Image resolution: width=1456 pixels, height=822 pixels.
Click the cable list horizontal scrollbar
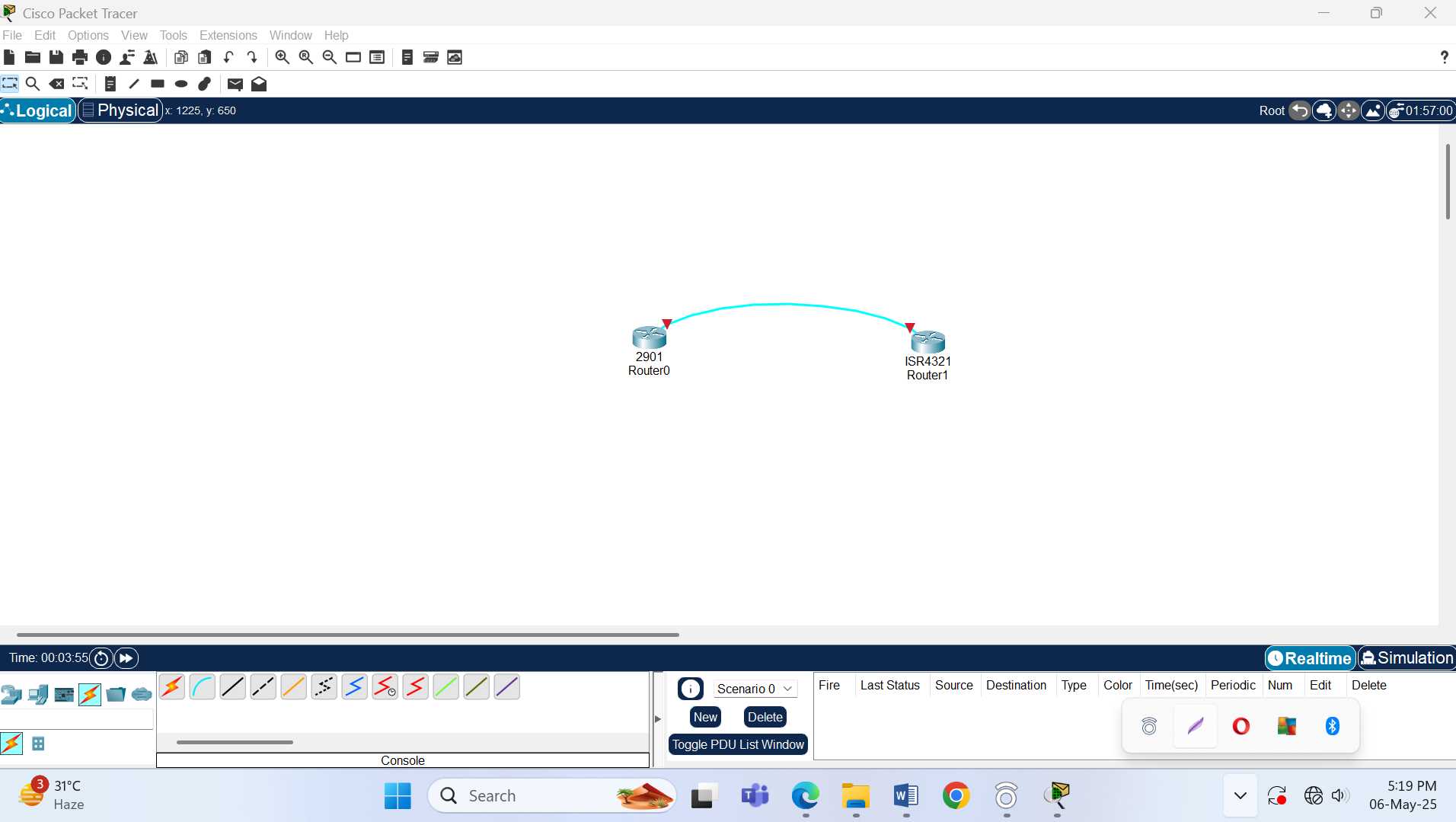[235, 742]
